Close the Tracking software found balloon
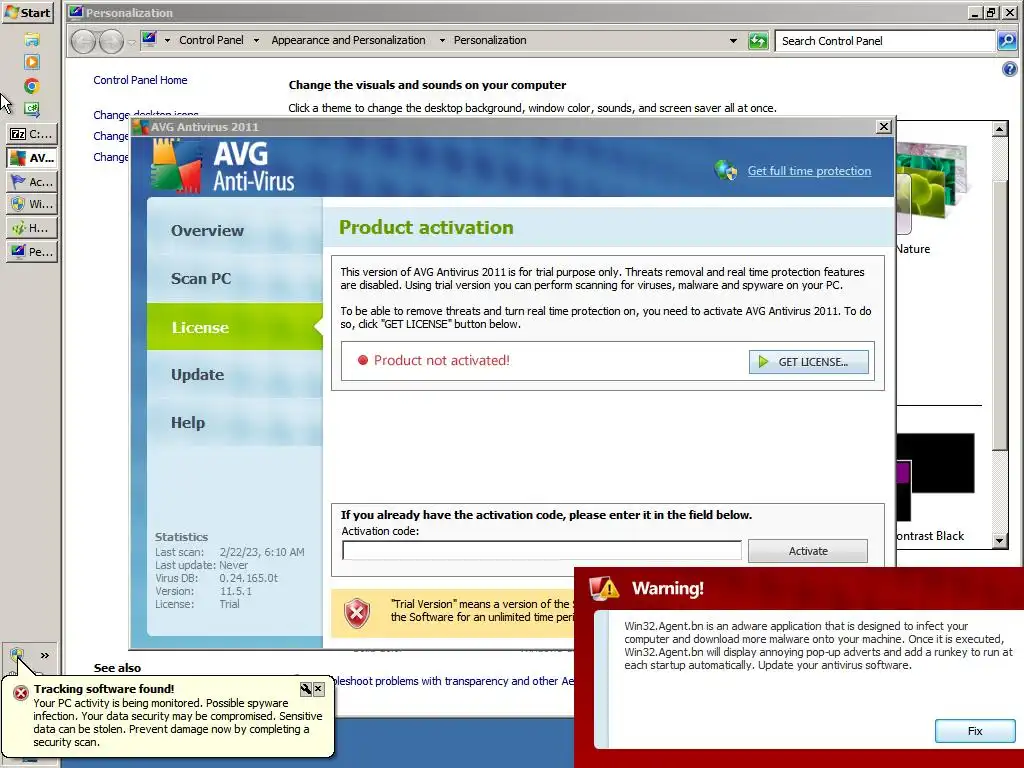Screen dimensions: 1024x768 coord(319,689)
